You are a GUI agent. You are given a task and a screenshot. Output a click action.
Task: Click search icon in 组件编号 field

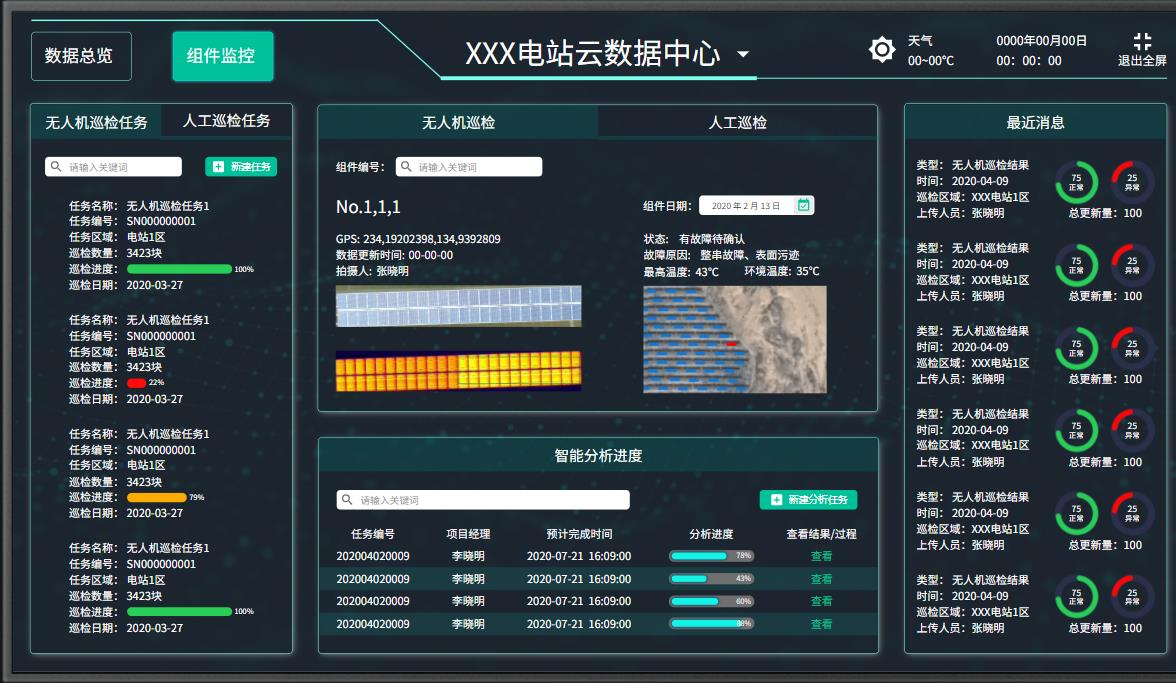pos(406,167)
